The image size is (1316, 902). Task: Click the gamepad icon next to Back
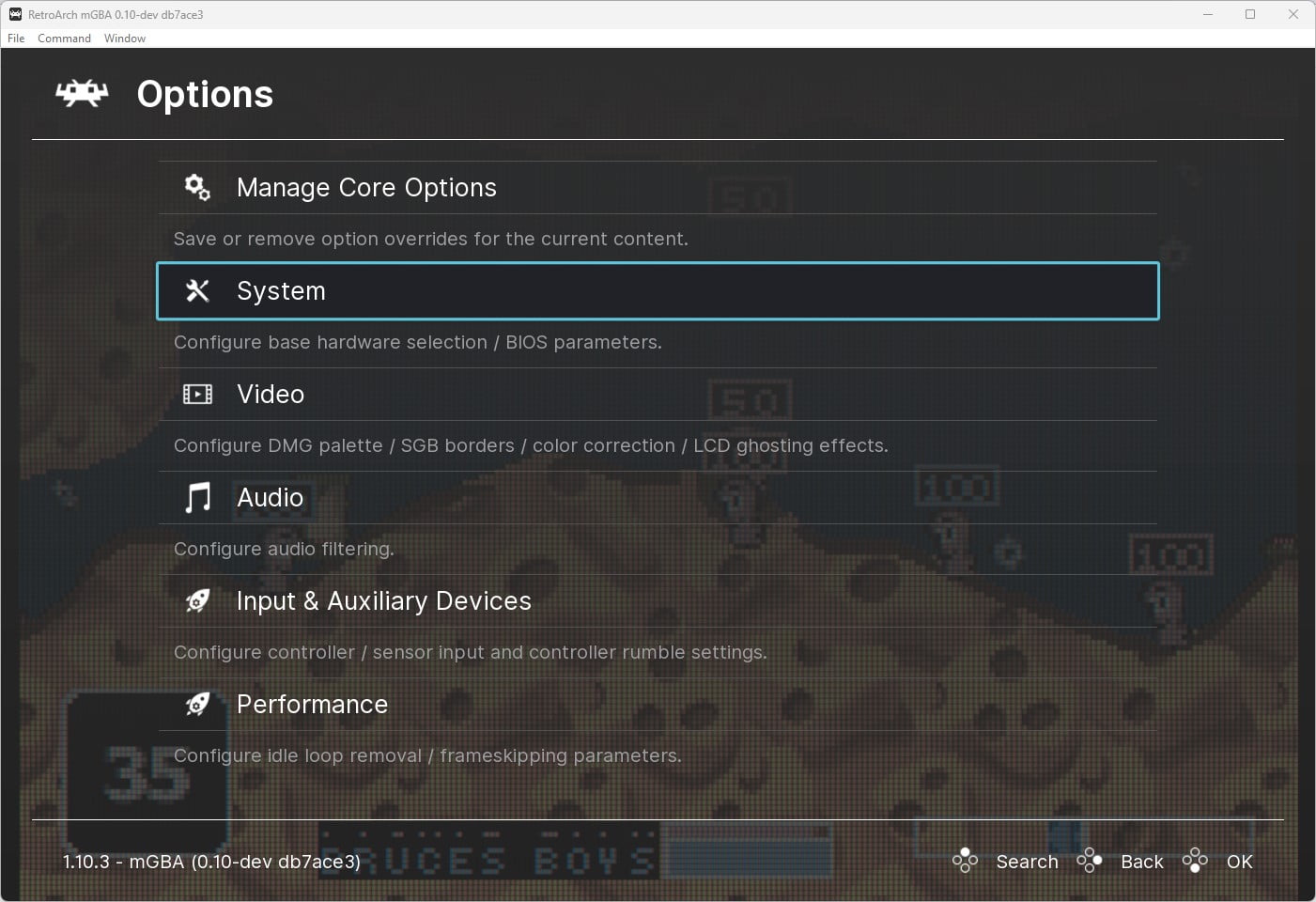1090,861
